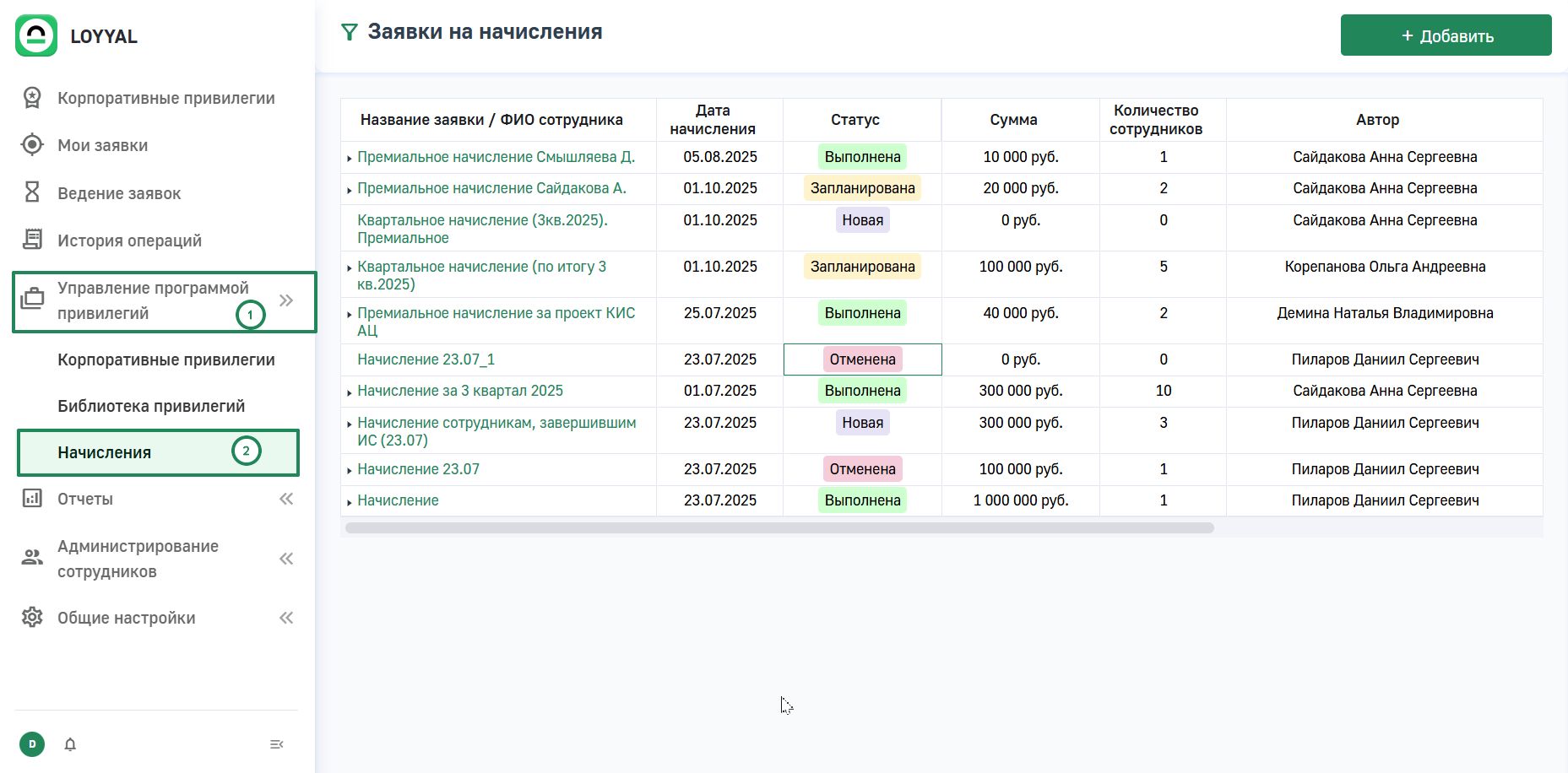1568x773 pixels.
Task: Click the Общие настройки gear icon
Action: 32,618
